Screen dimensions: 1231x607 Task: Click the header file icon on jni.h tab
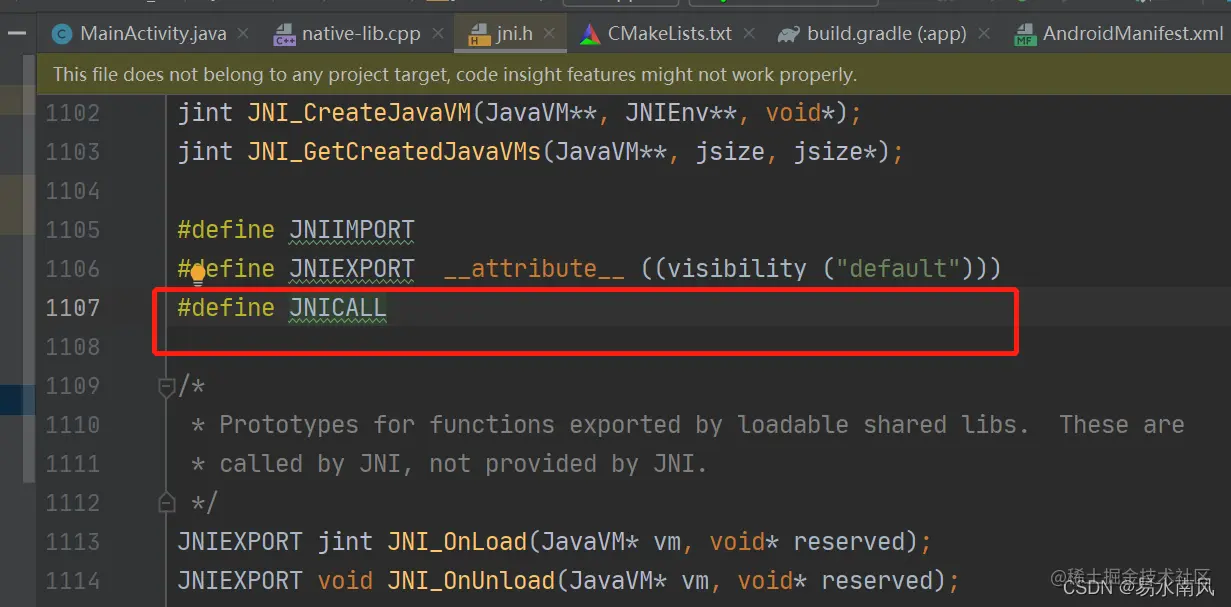pyautogui.click(x=478, y=35)
